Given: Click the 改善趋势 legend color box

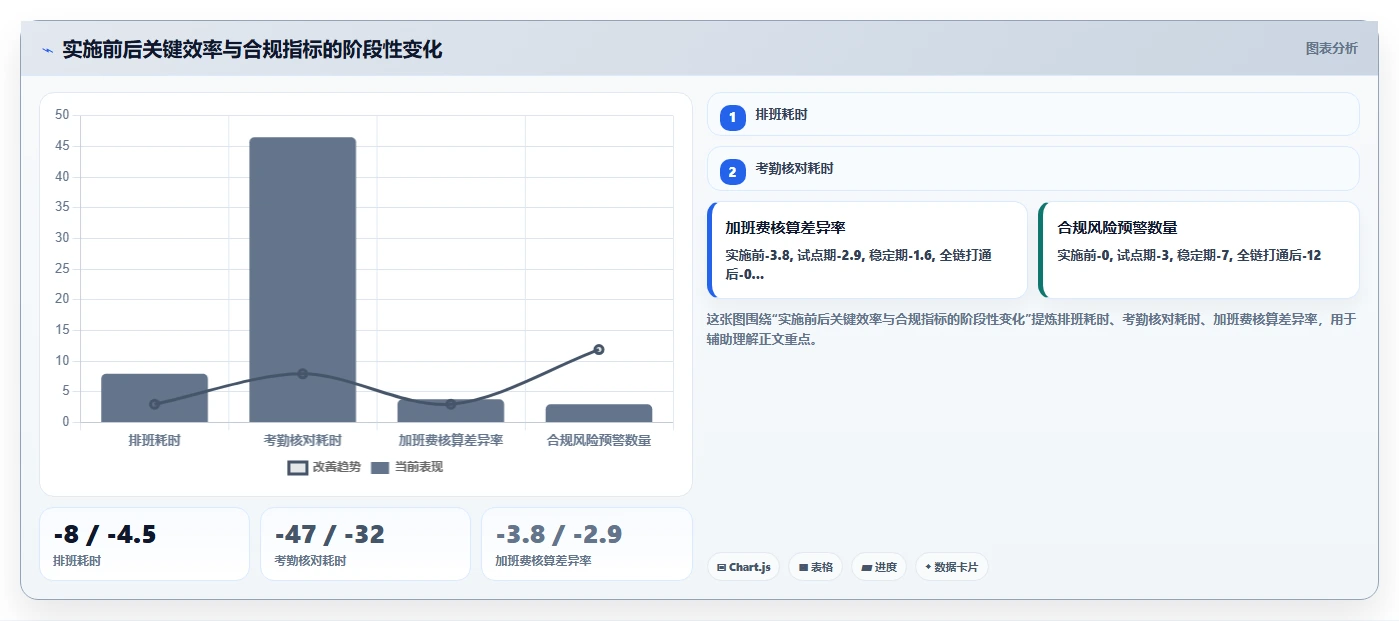Looking at the screenshot, I should tap(297, 468).
